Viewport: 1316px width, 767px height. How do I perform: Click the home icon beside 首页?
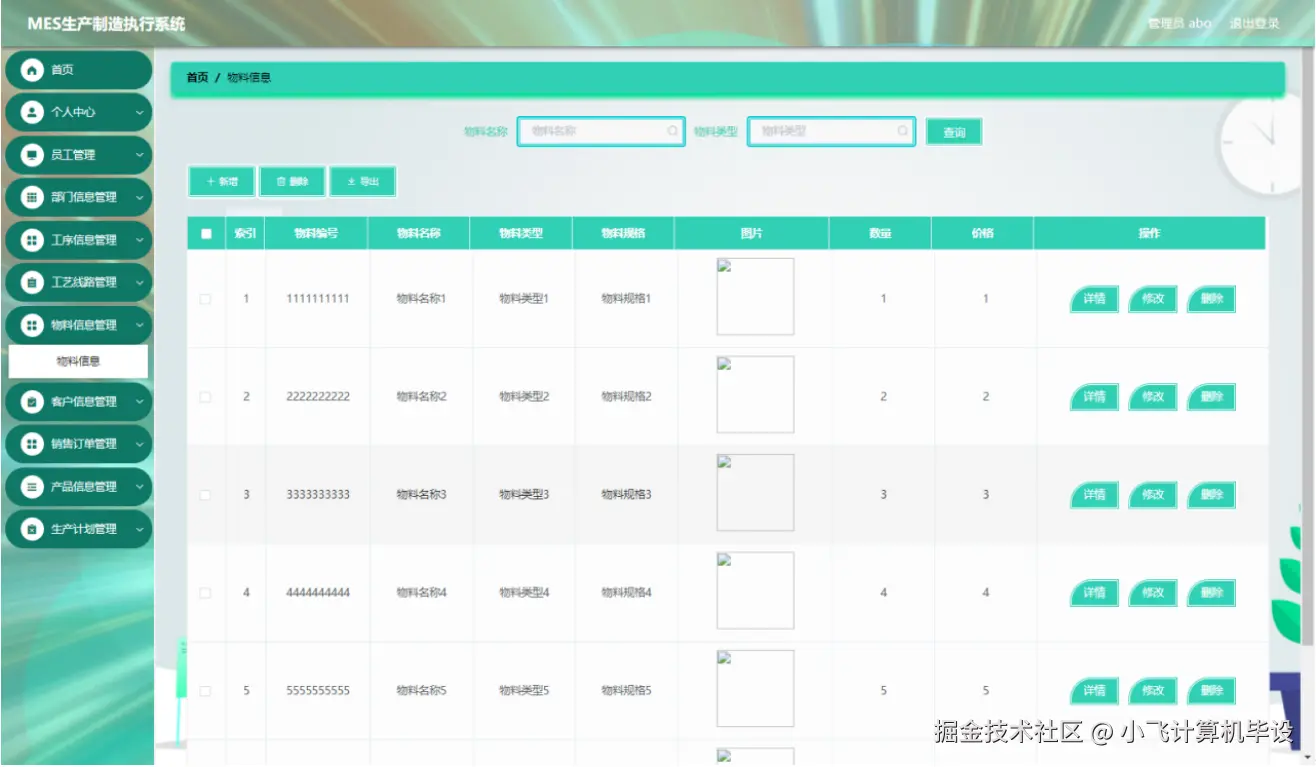point(32,70)
